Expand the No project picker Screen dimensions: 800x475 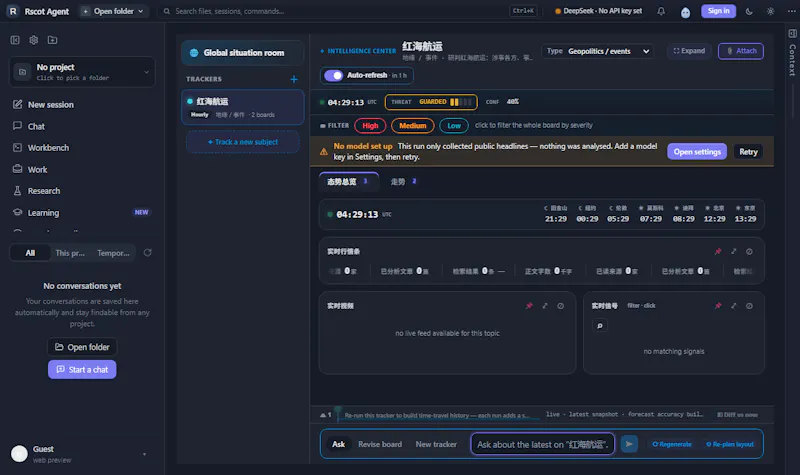(x=82, y=72)
